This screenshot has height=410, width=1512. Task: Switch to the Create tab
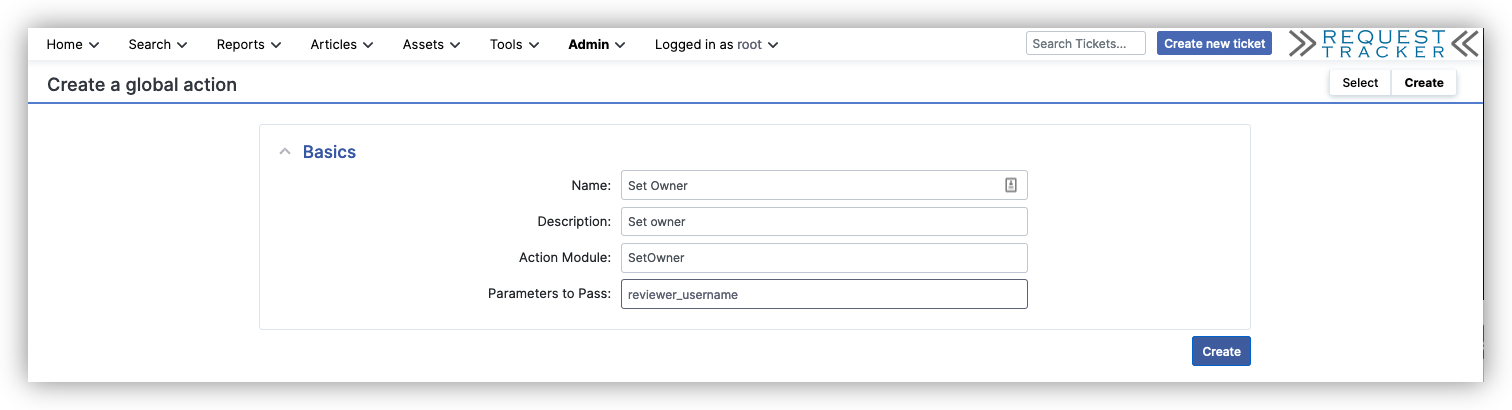(1423, 83)
